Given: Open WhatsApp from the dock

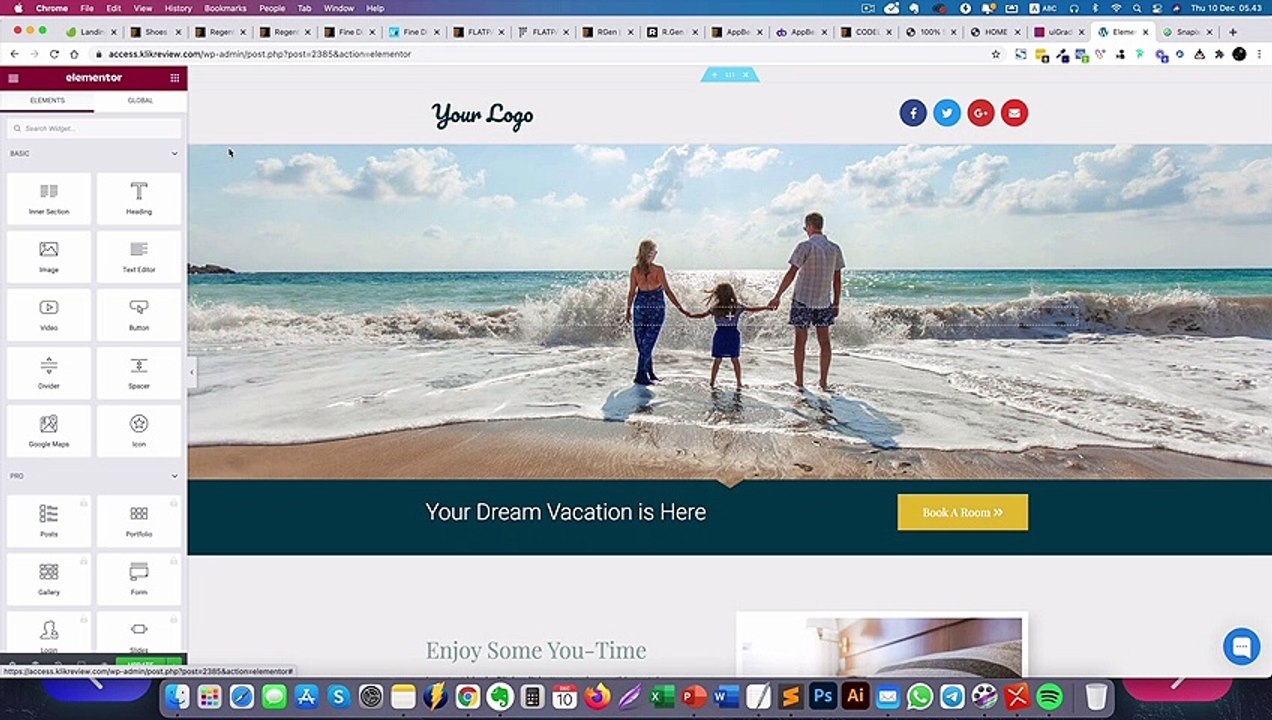Looking at the screenshot, I should [x=920, y=696].
